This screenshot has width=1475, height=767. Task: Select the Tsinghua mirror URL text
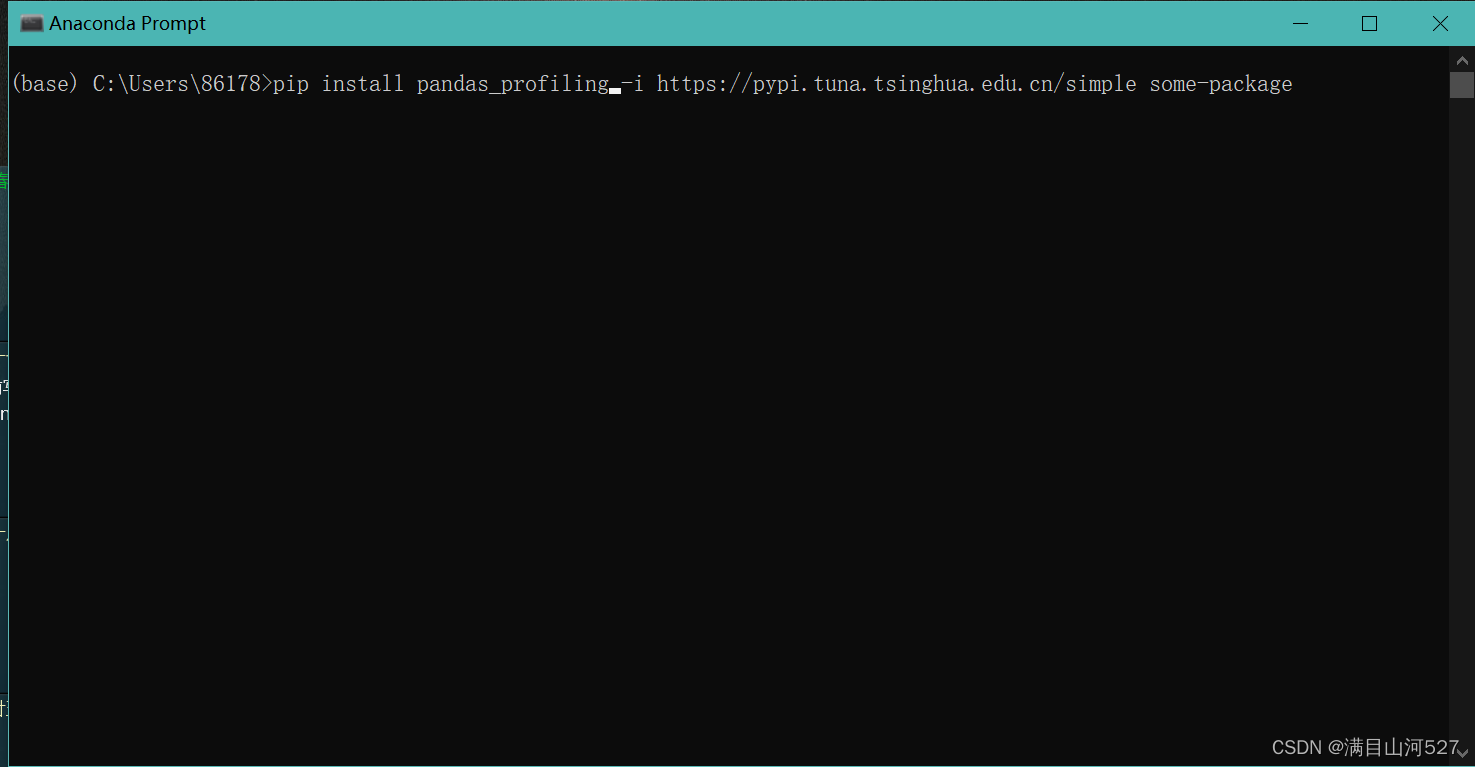[895, 84]
